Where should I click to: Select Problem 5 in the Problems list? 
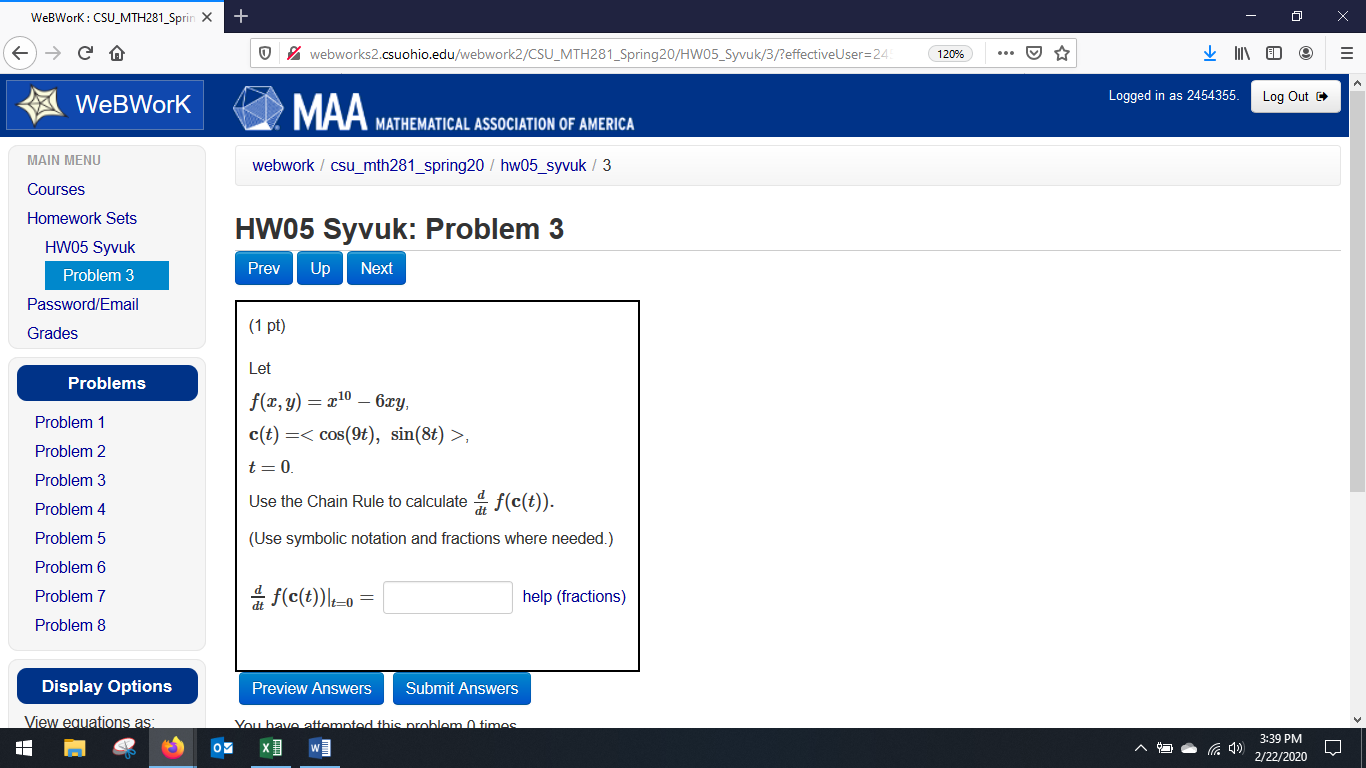coord(70,538)
